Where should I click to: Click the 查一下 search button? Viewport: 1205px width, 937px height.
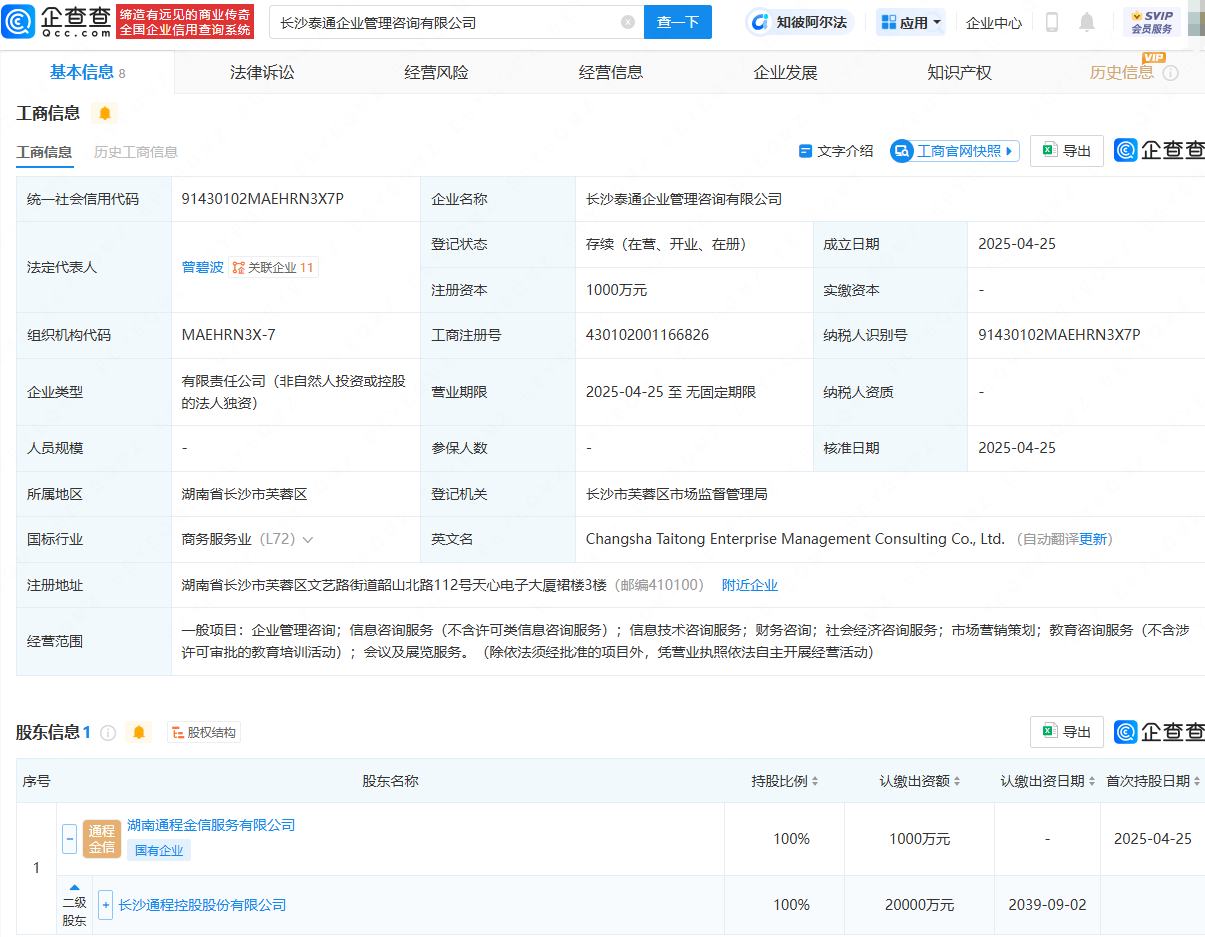click(x=678, y=22)
